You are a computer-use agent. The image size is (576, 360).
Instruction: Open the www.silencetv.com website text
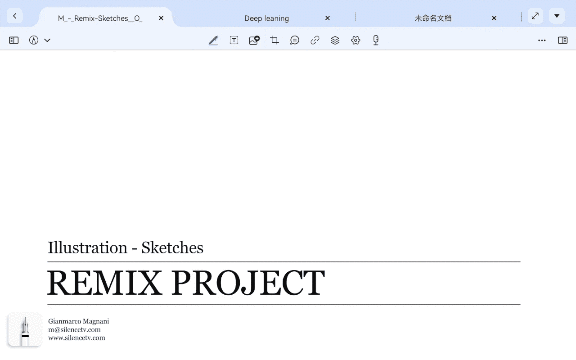77,338
